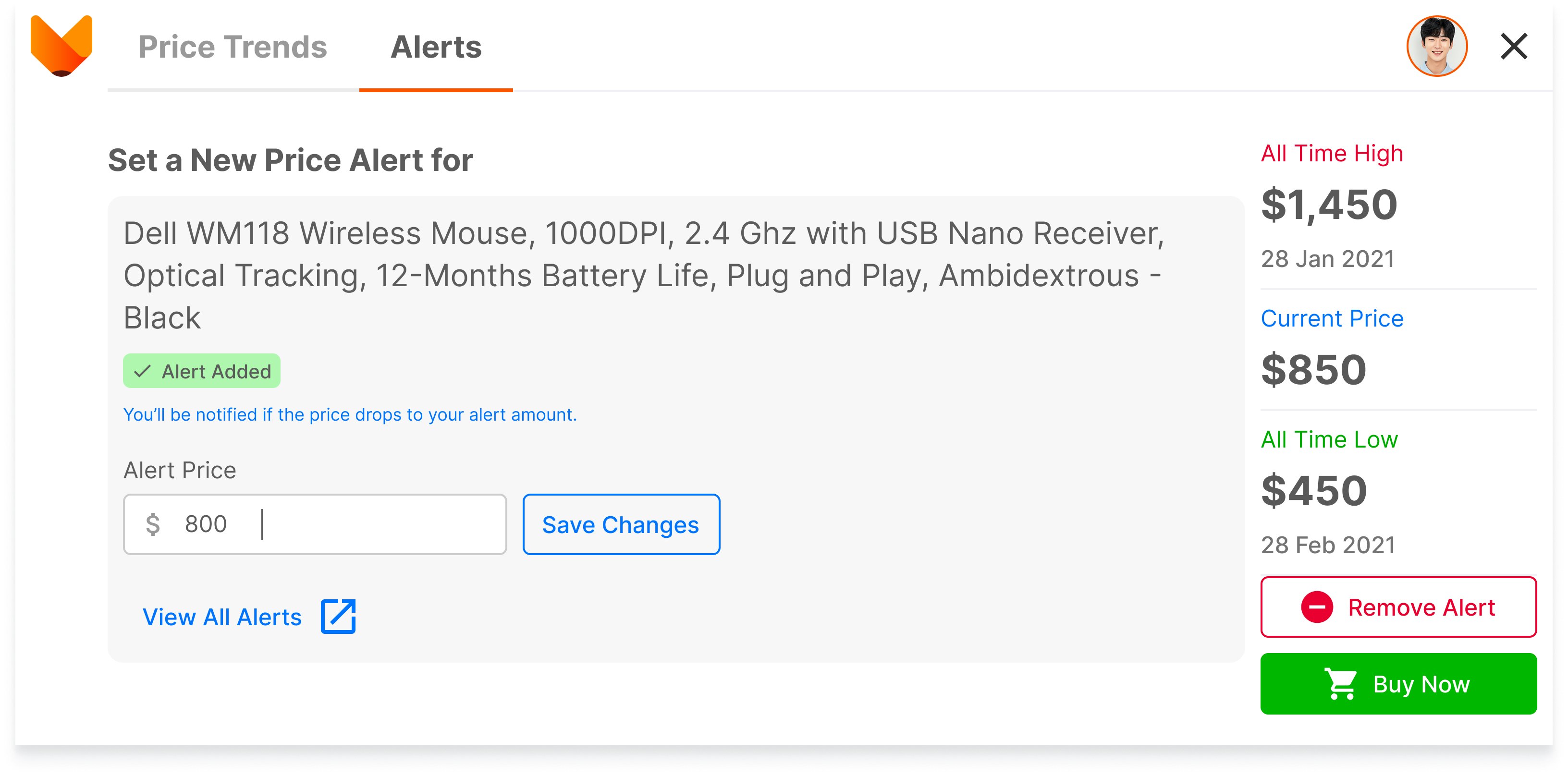Image resolution: width=1568 pixels, height=776 pixels.
Task: Click the red minus icon on Remove Alert
Action: tap(1317, 607)
